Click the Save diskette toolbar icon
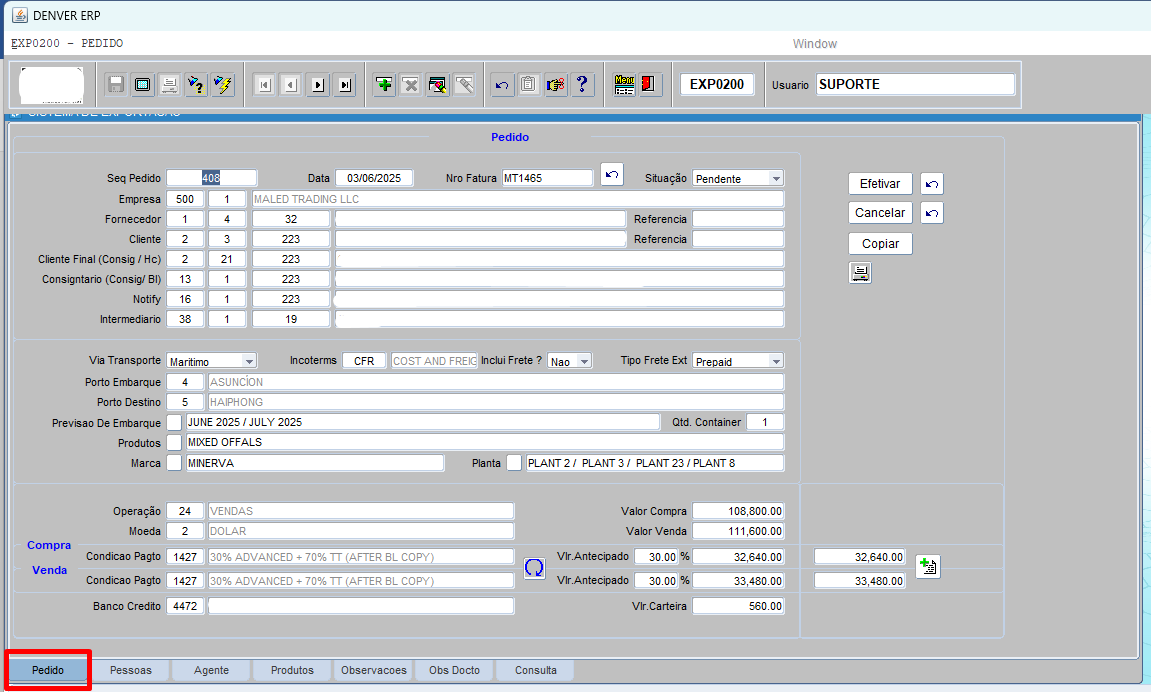This screenshot has height=692, width=1151. [116, 85]
